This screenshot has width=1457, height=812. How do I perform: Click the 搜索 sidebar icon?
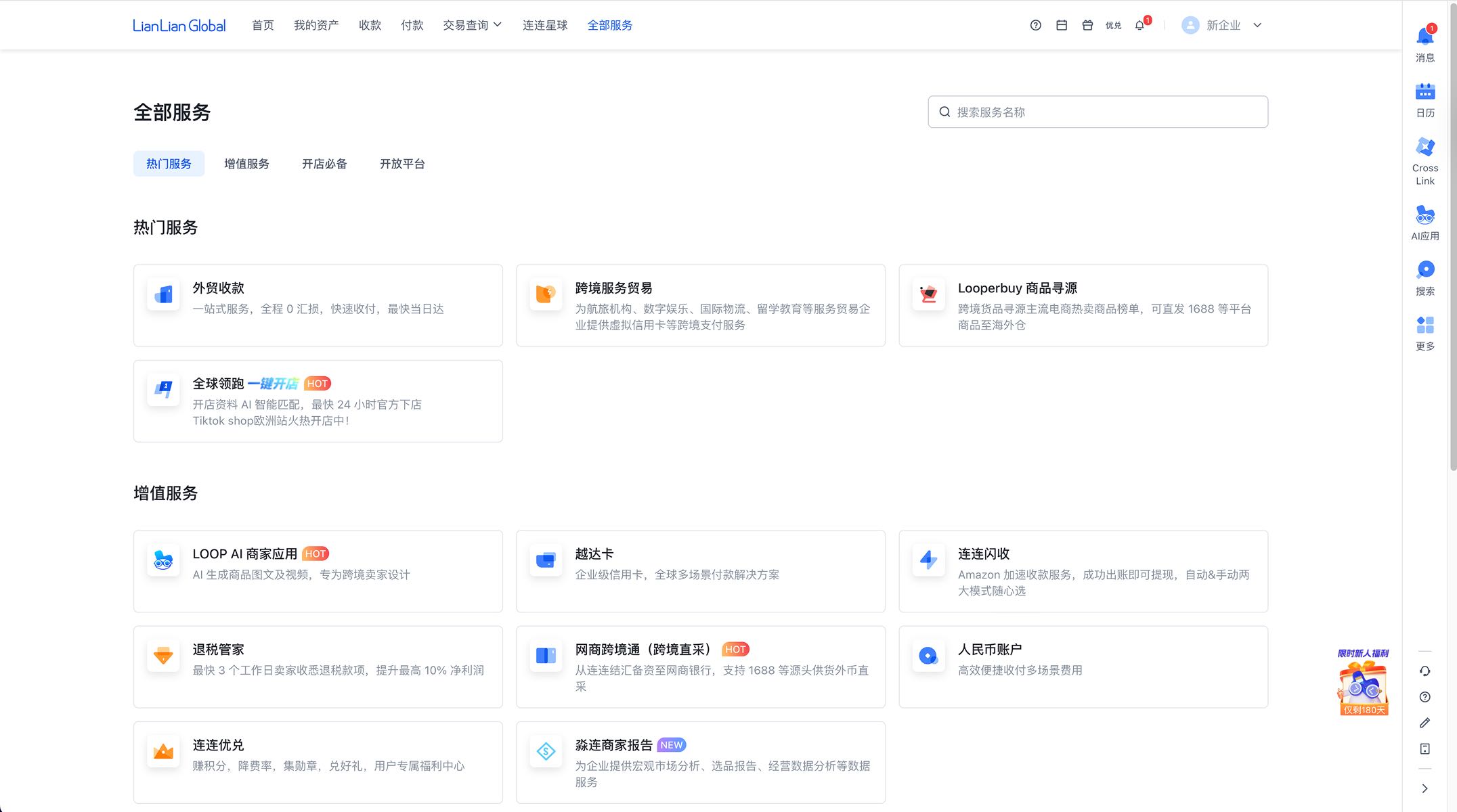(1425, 277)
